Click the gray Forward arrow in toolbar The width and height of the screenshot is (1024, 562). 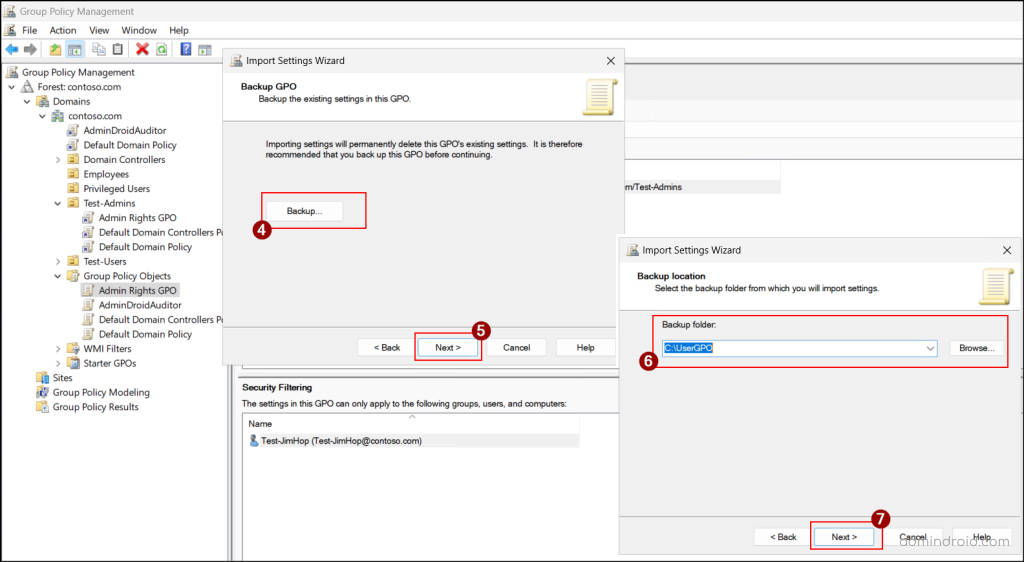(30, 50)
